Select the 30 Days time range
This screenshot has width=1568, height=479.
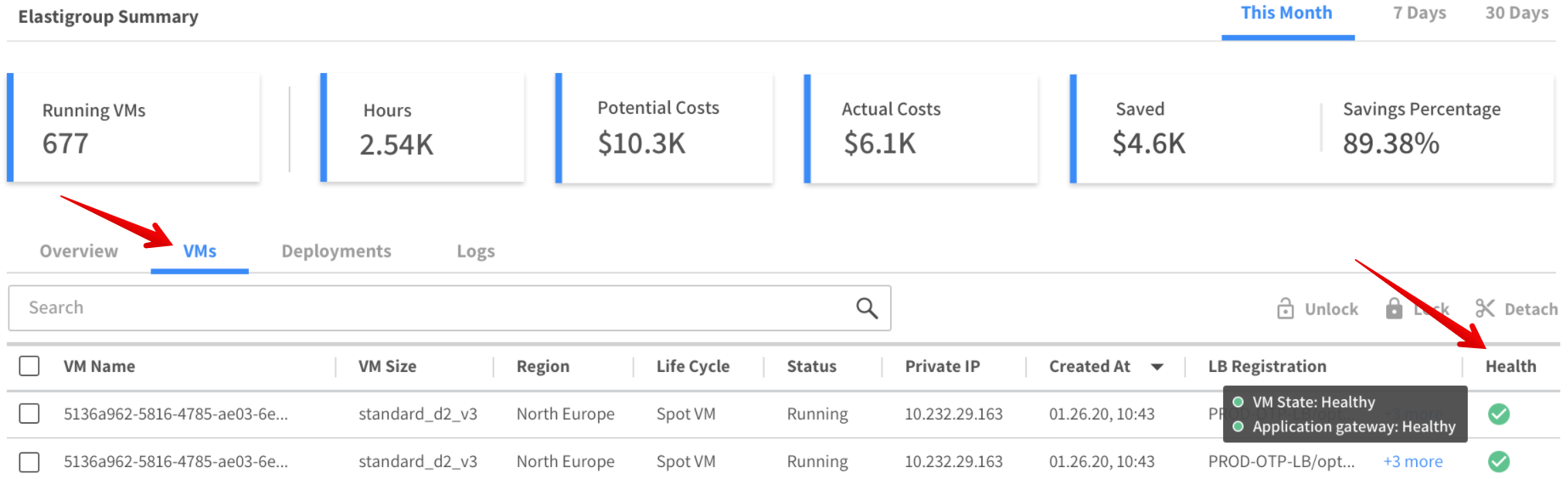tap(1516, 14)
